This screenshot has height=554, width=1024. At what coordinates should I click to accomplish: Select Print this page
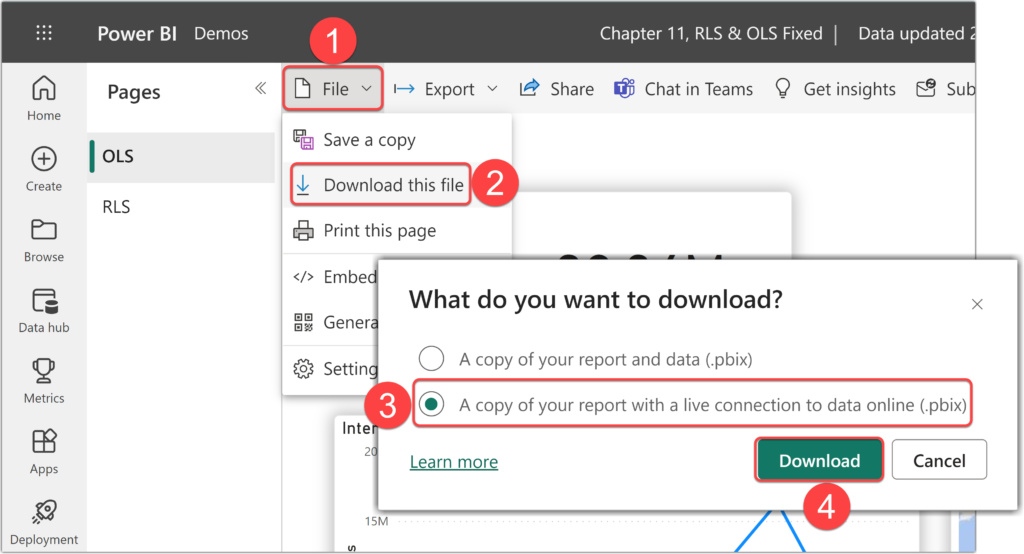396,231
